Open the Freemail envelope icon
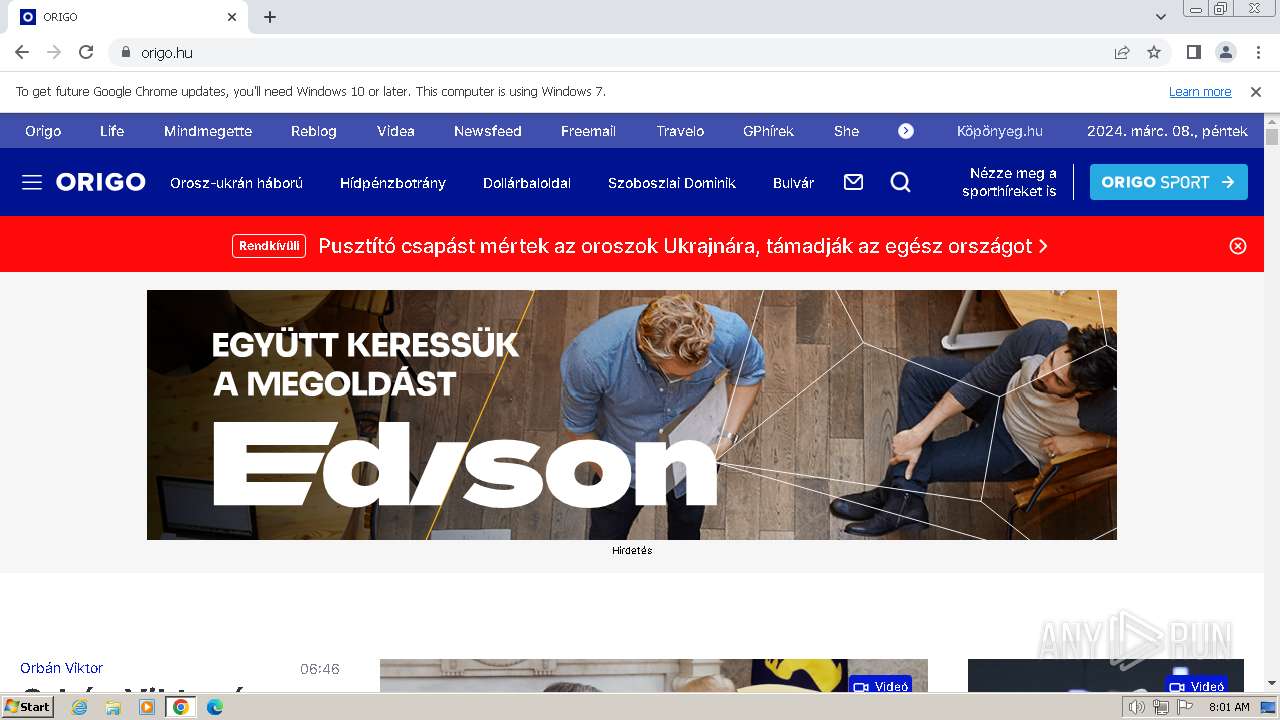Image resolution: width=1280 pixels, height=720 pixels. click(x=853, y=182)
